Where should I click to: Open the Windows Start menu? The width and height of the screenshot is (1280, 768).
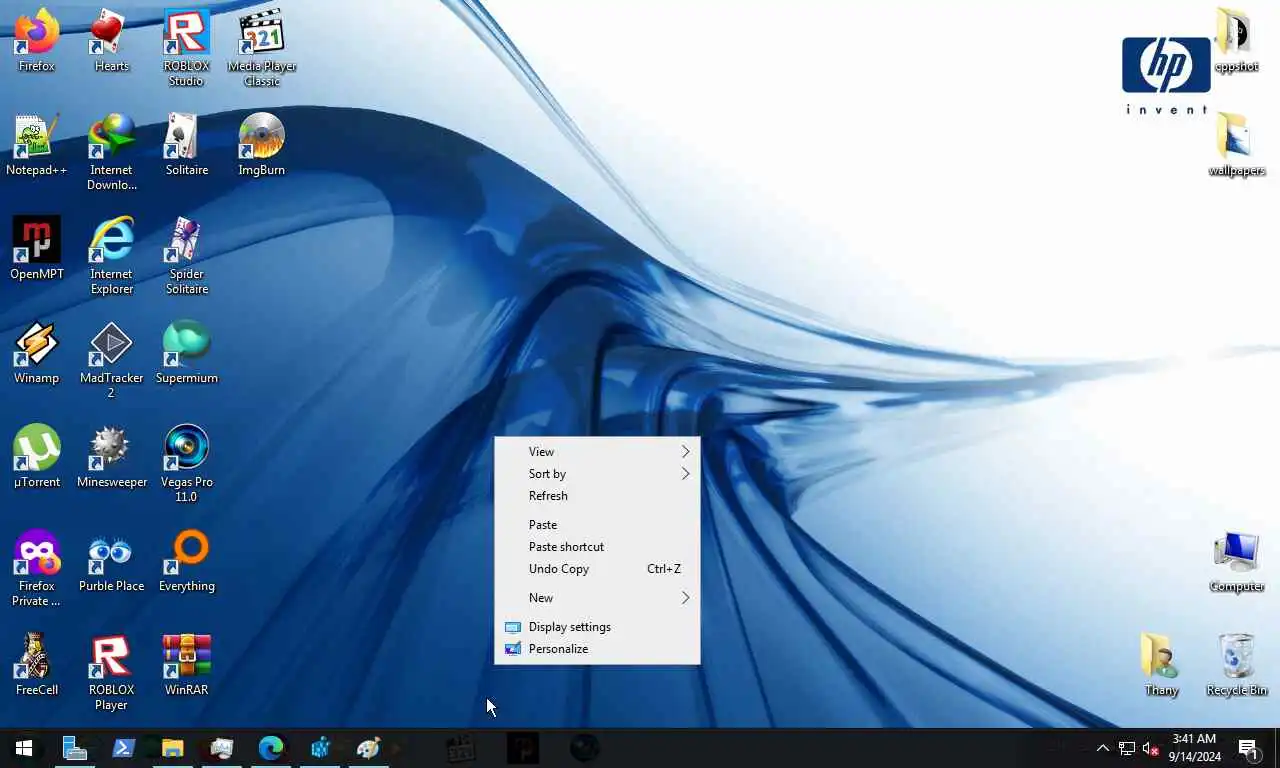24,748
